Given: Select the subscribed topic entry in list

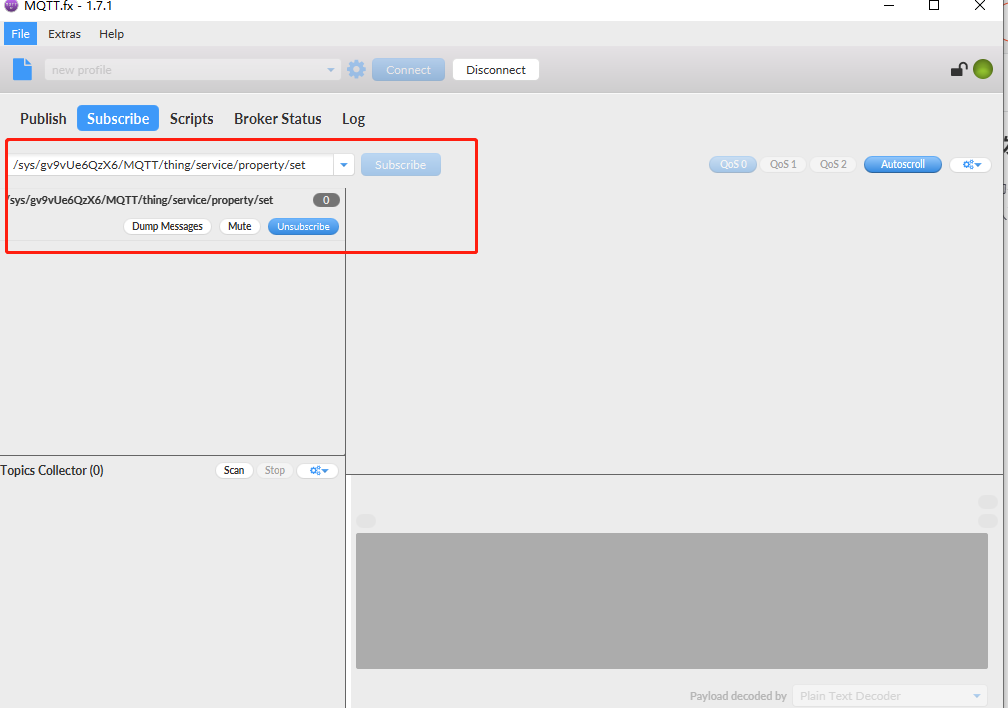Looking at the screenshot, I should coord(172,215).
